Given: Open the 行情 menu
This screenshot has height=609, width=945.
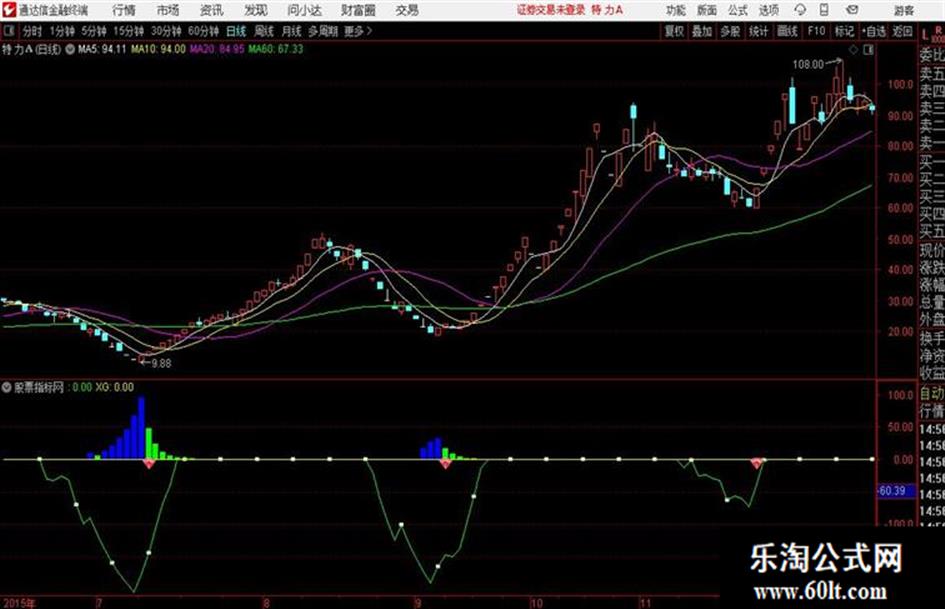Looking at the screenshot, I should (124, 10).
